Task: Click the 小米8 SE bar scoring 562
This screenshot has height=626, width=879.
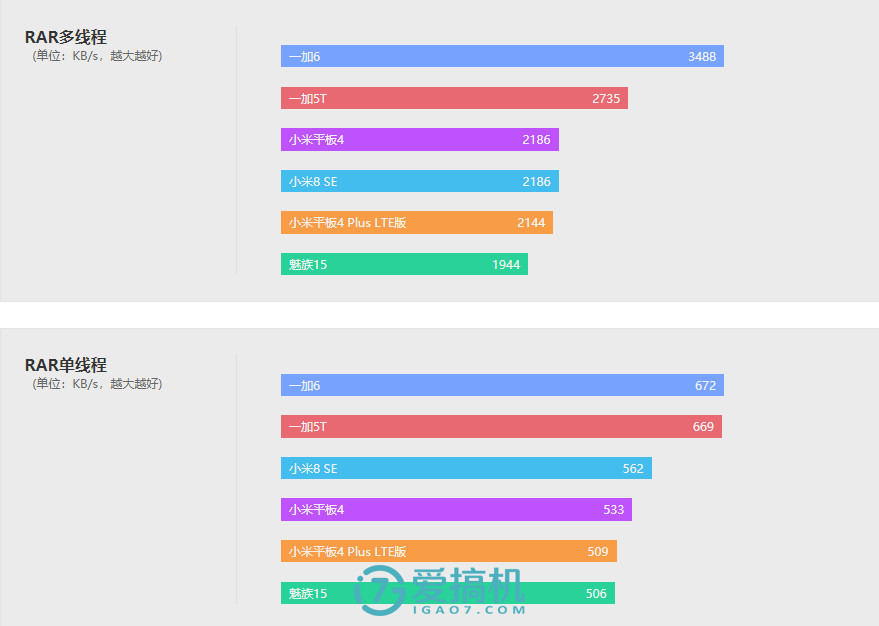Action: [466, 468]
